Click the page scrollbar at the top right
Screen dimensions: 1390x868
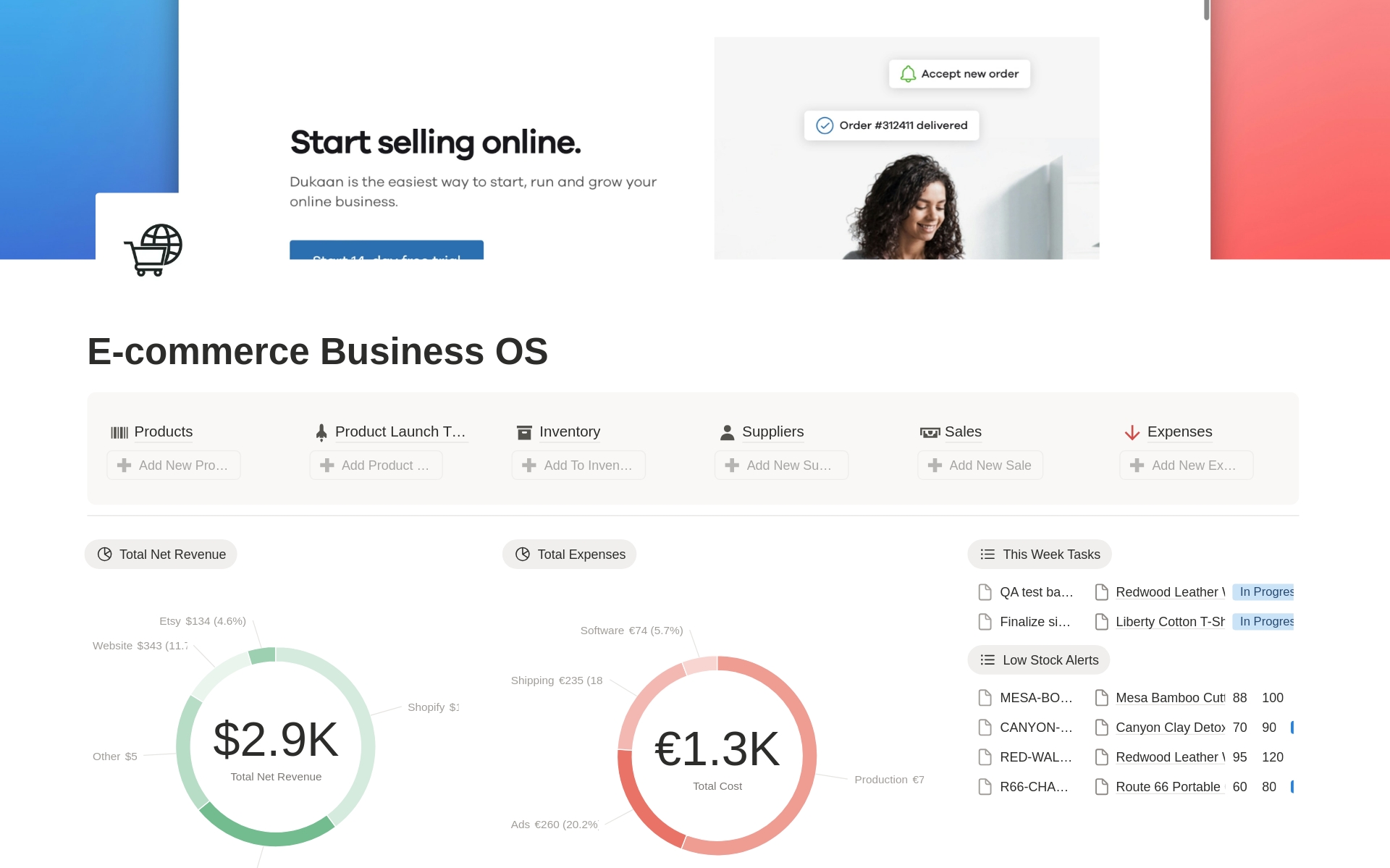1206,10
